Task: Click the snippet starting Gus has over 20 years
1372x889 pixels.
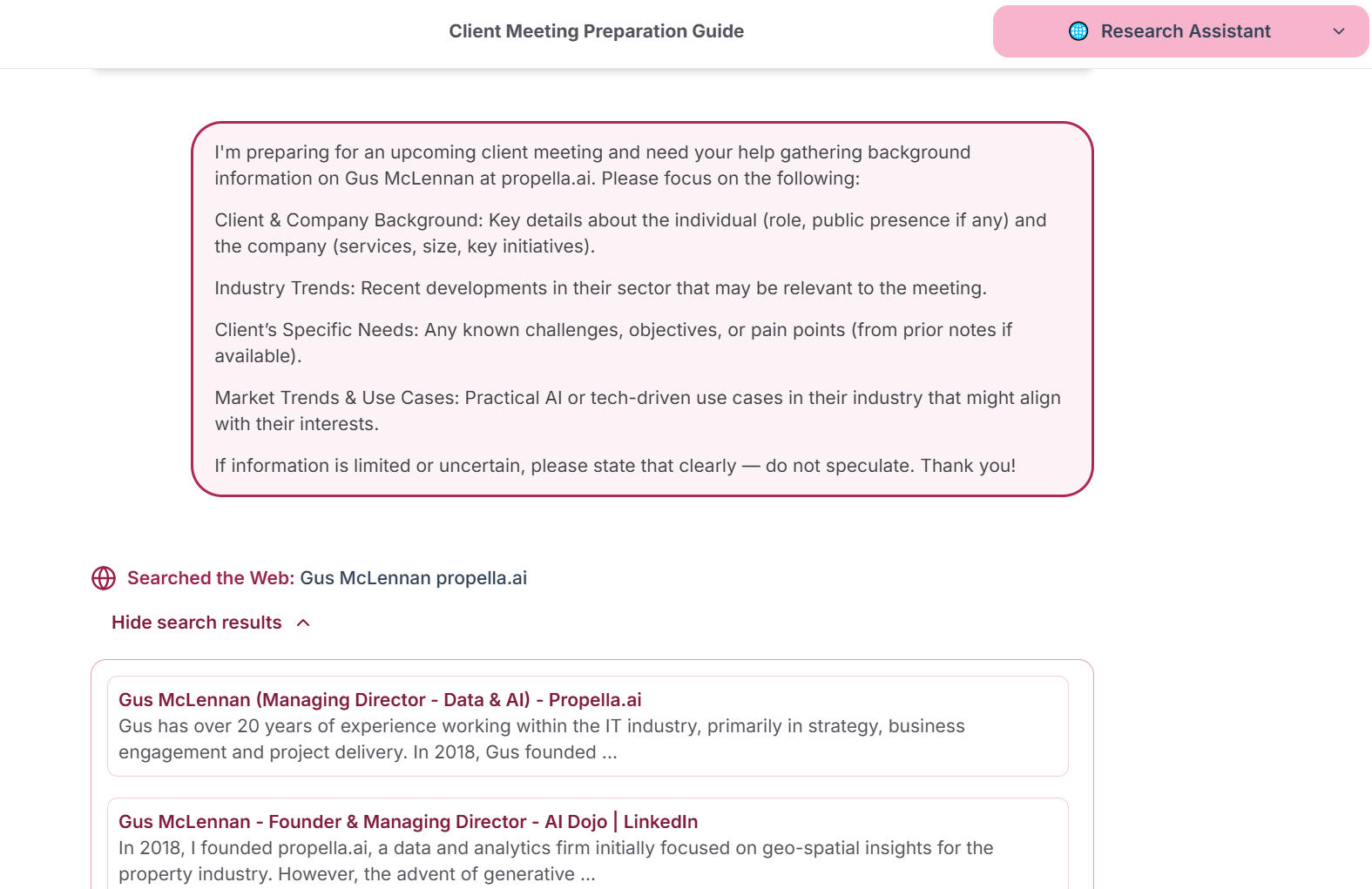Action: (542, 739)
